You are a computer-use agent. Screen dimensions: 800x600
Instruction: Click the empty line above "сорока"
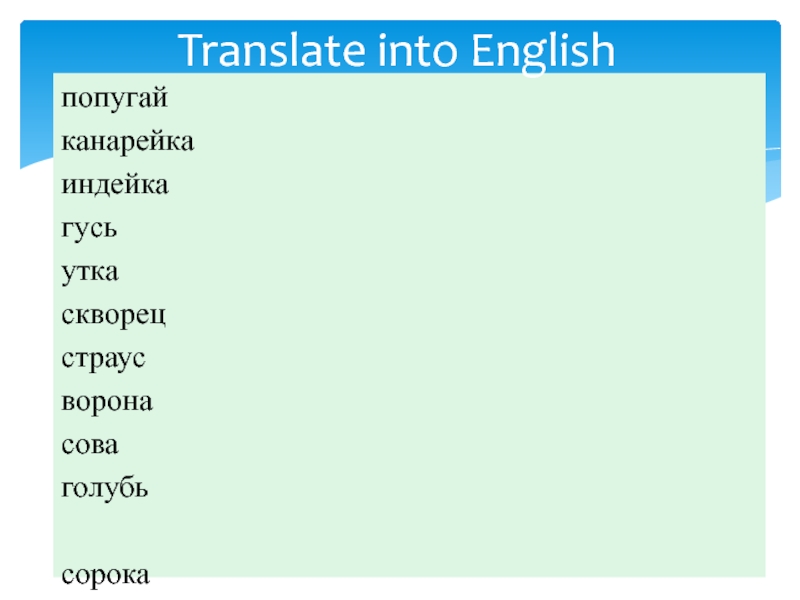300,532
